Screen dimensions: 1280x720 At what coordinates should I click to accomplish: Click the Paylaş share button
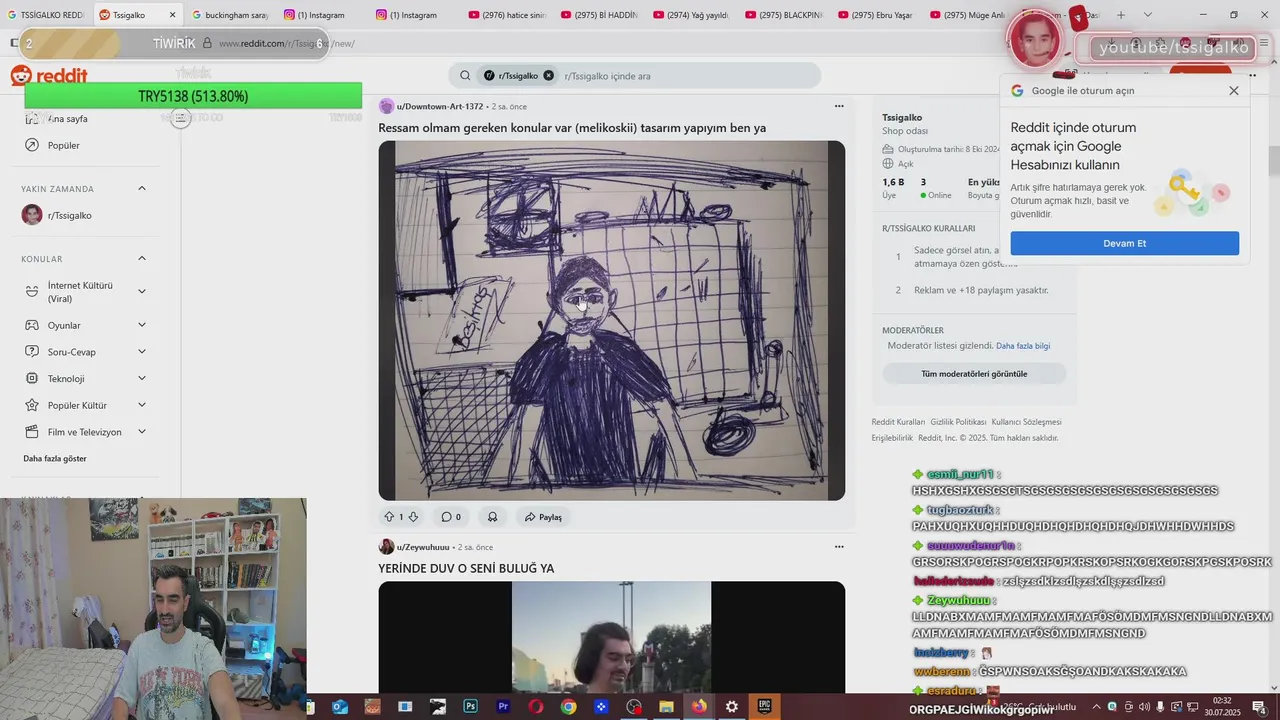click(543, 517)
